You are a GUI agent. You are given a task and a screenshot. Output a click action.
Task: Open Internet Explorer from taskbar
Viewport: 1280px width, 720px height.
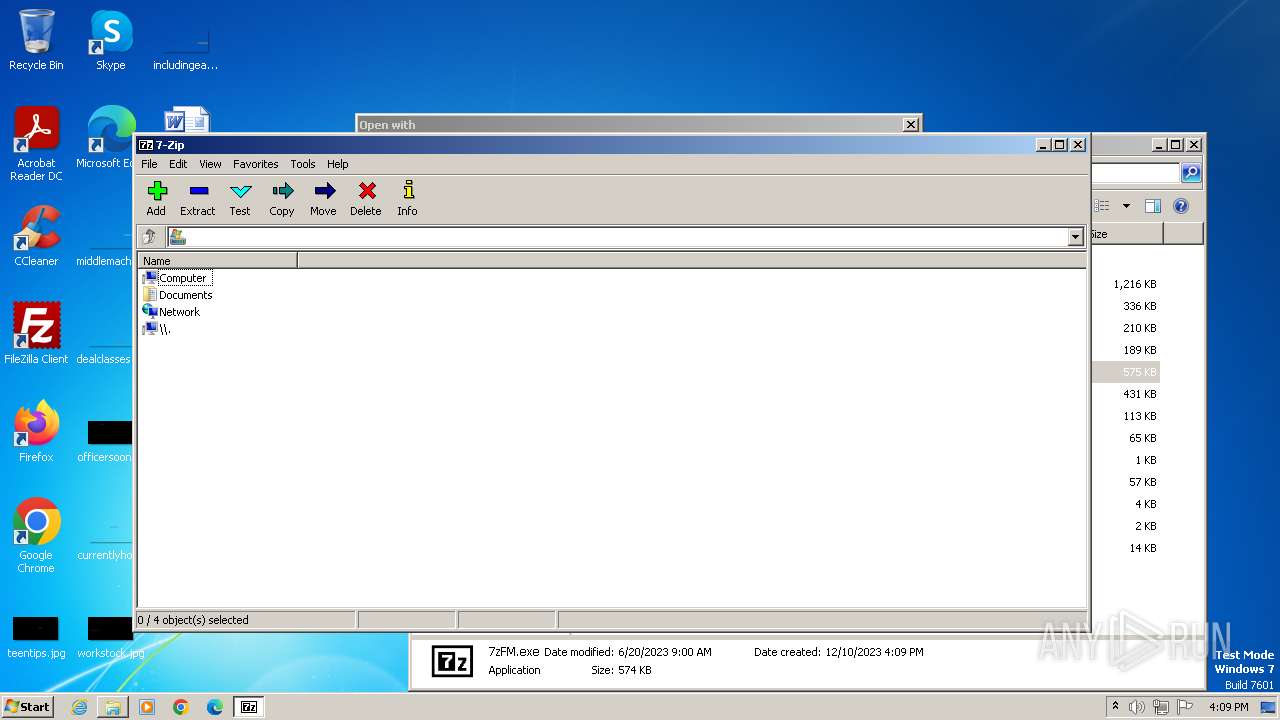(x=79, y=707)
